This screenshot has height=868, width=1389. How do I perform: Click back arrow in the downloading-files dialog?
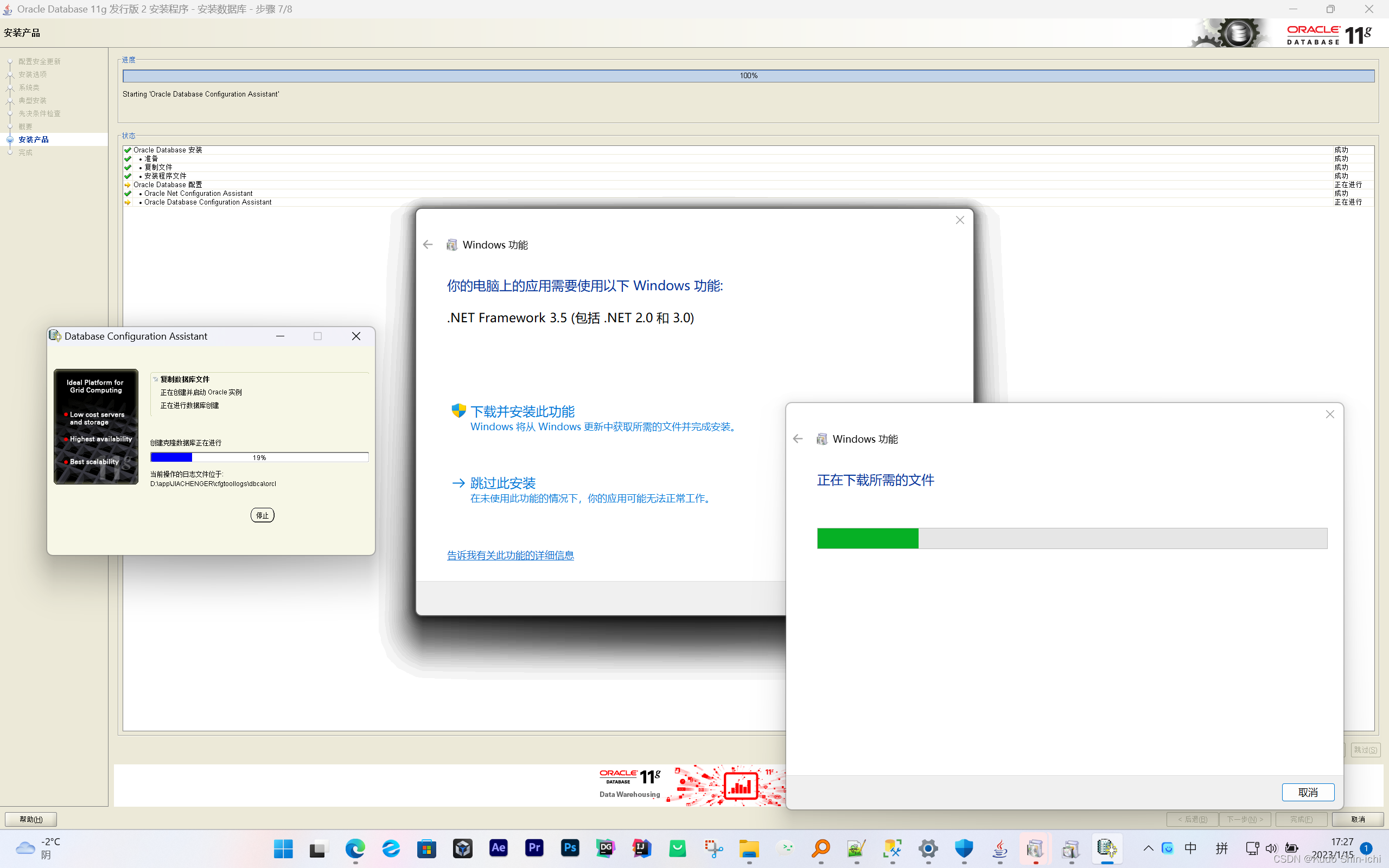pos(798,438)
